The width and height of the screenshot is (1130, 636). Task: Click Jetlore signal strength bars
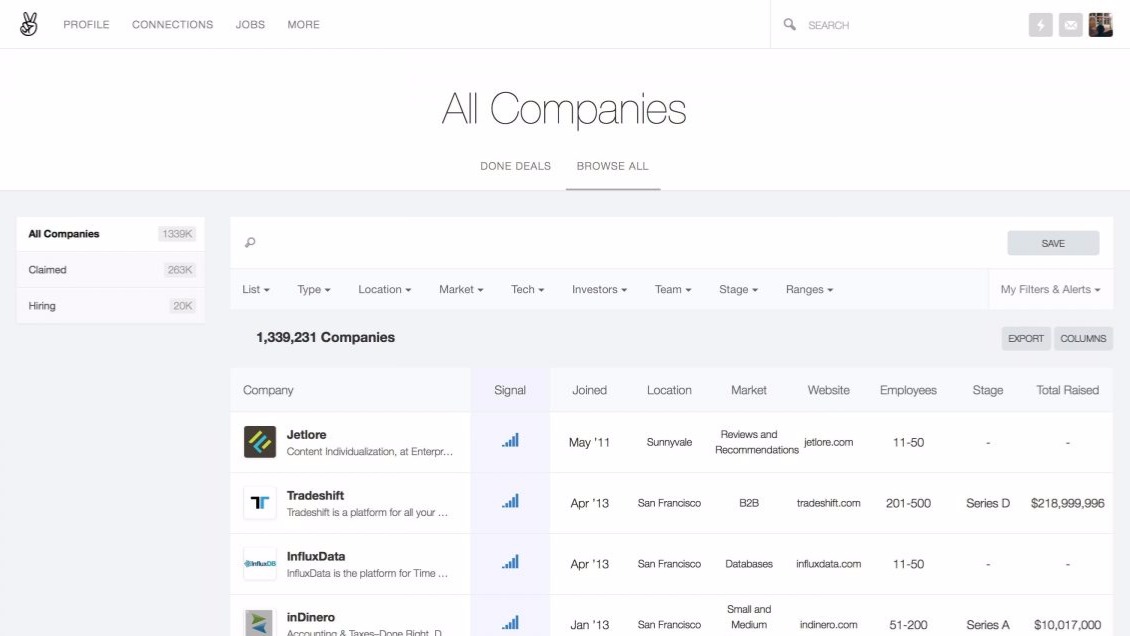(510, 440)
